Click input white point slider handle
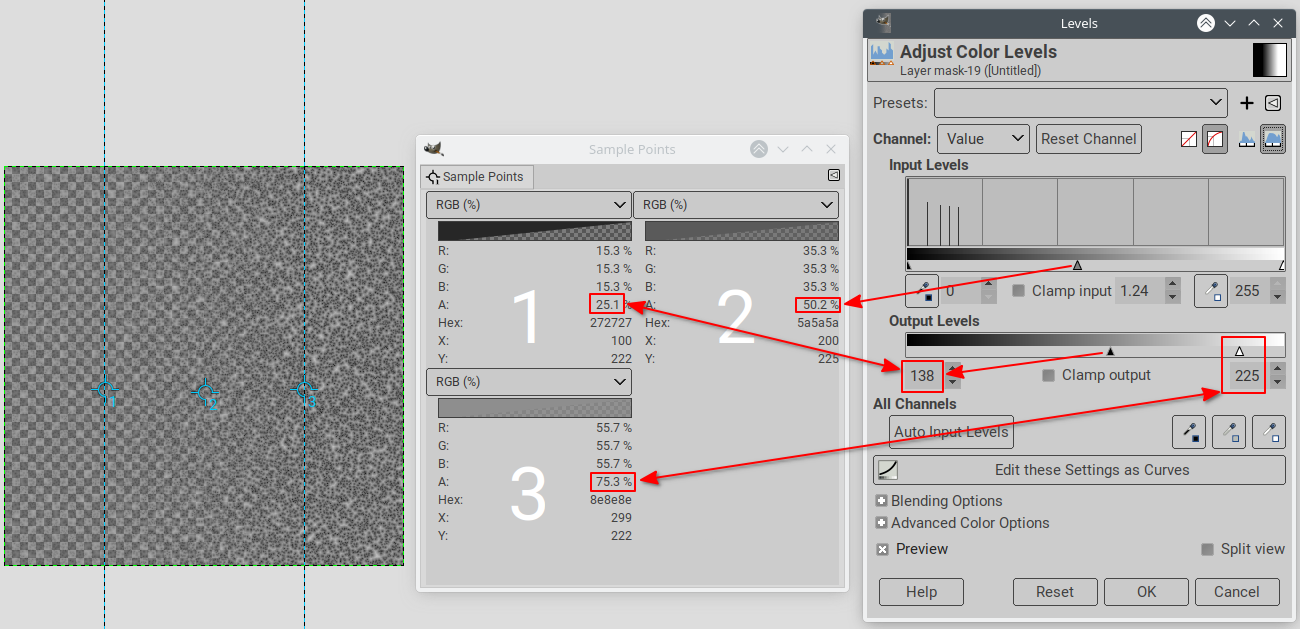This screenshot has height=629, width=1300. point(1281,266)
